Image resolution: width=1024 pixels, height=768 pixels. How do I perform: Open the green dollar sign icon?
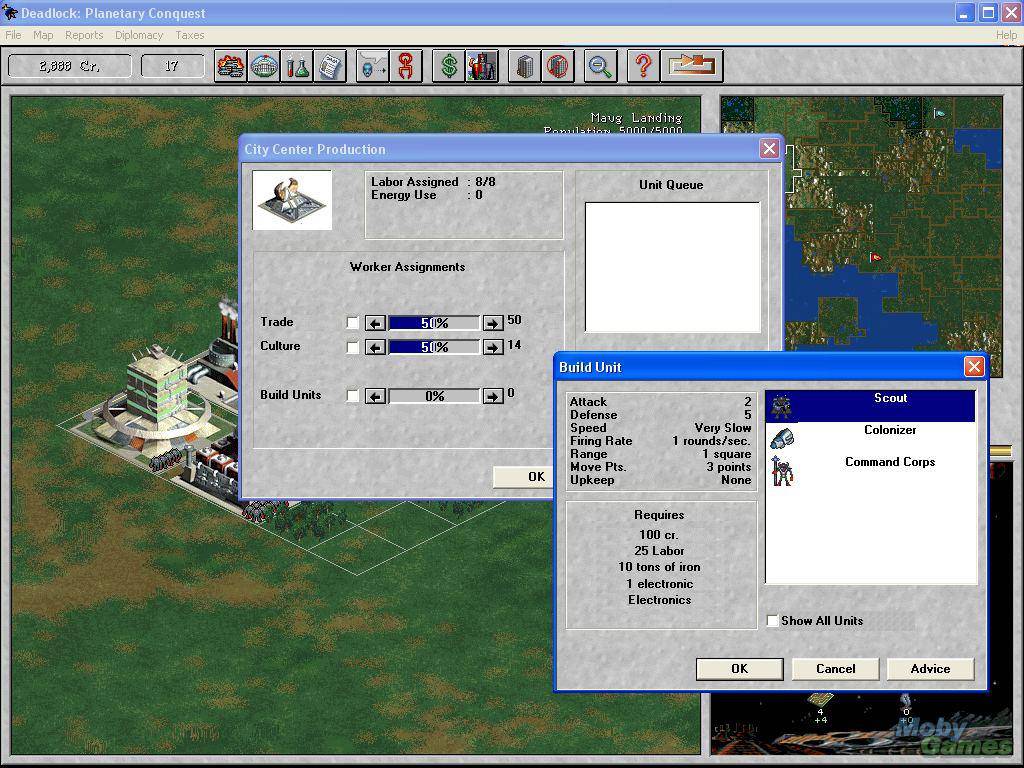[449, 66]
